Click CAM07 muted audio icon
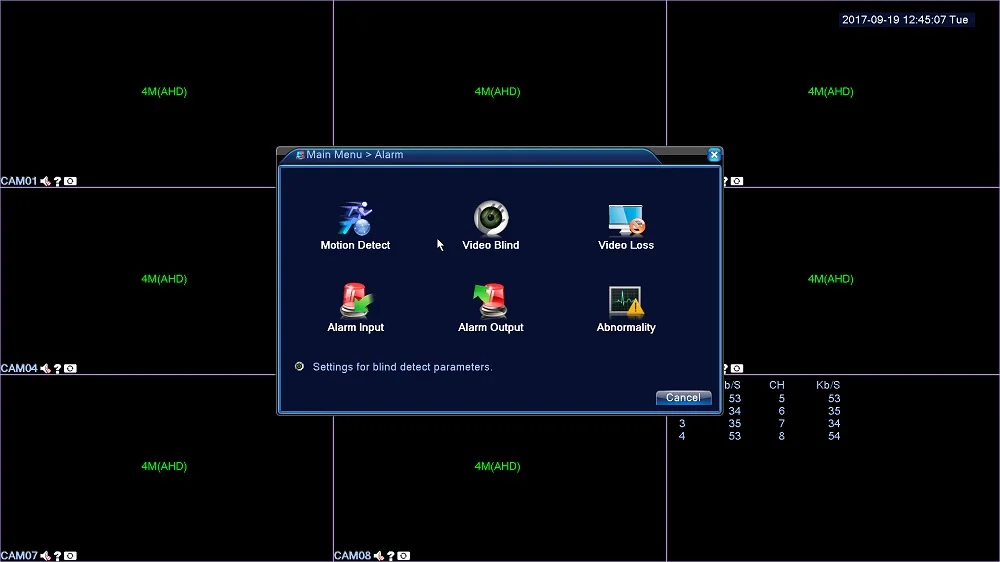The image size is (1000, 562). [x=45, y=556]
